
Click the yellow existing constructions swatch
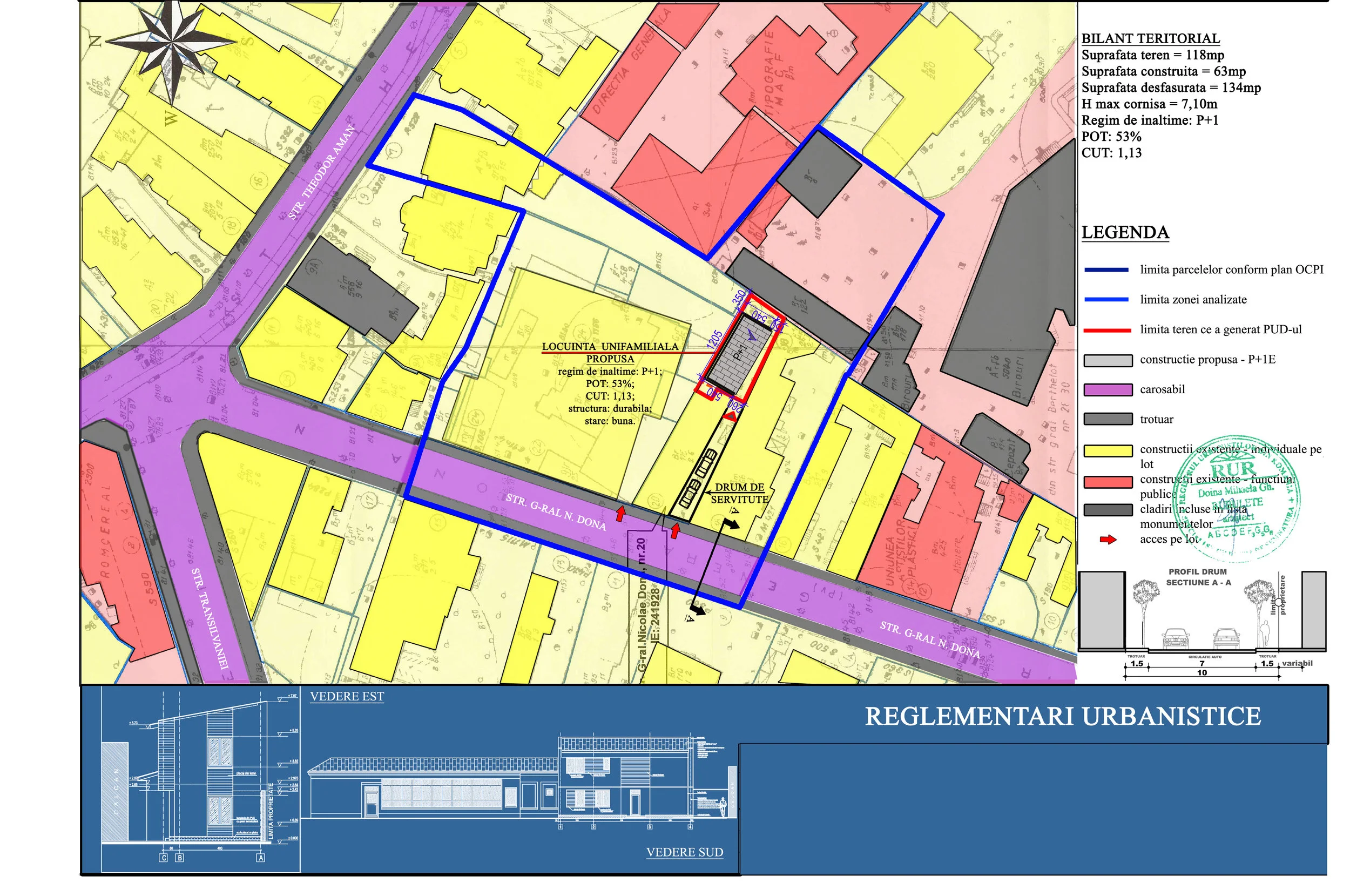click(1108, 450)
